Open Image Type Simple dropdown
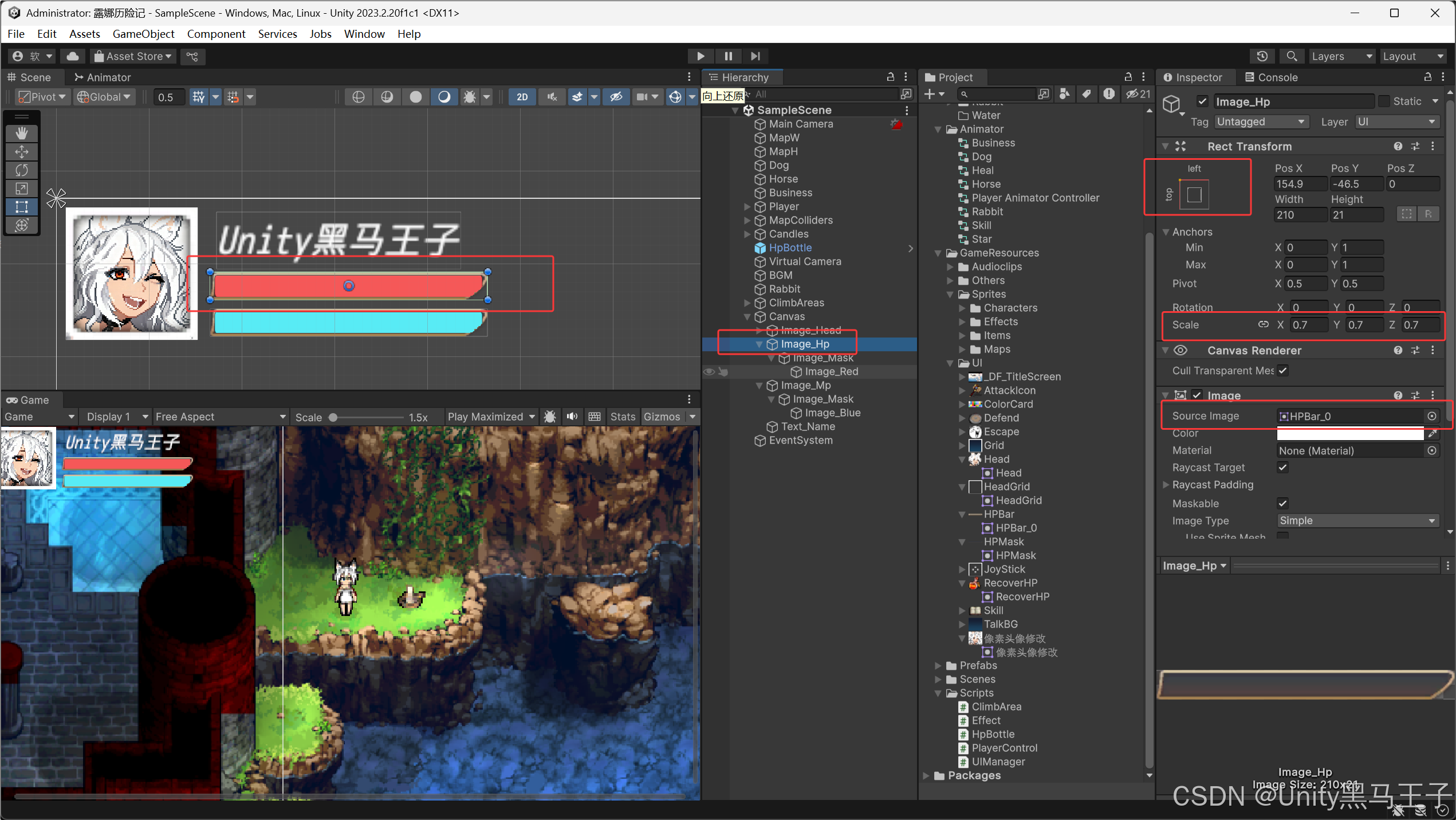 pos(1357,521)
